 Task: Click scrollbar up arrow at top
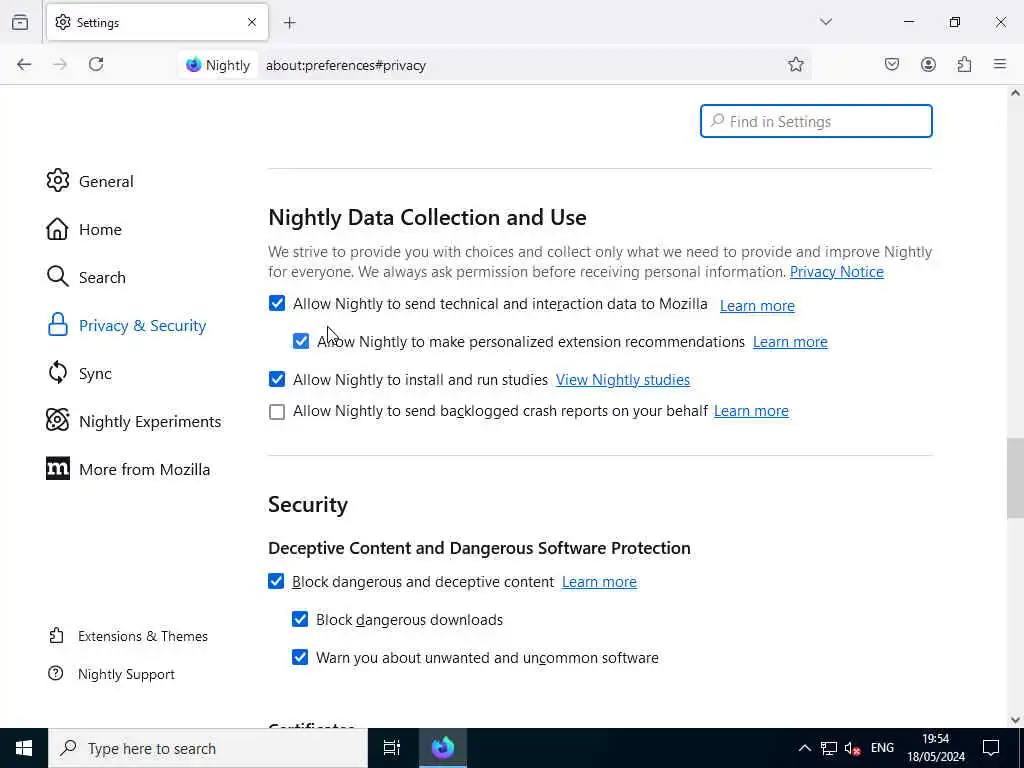[1015, 93]
